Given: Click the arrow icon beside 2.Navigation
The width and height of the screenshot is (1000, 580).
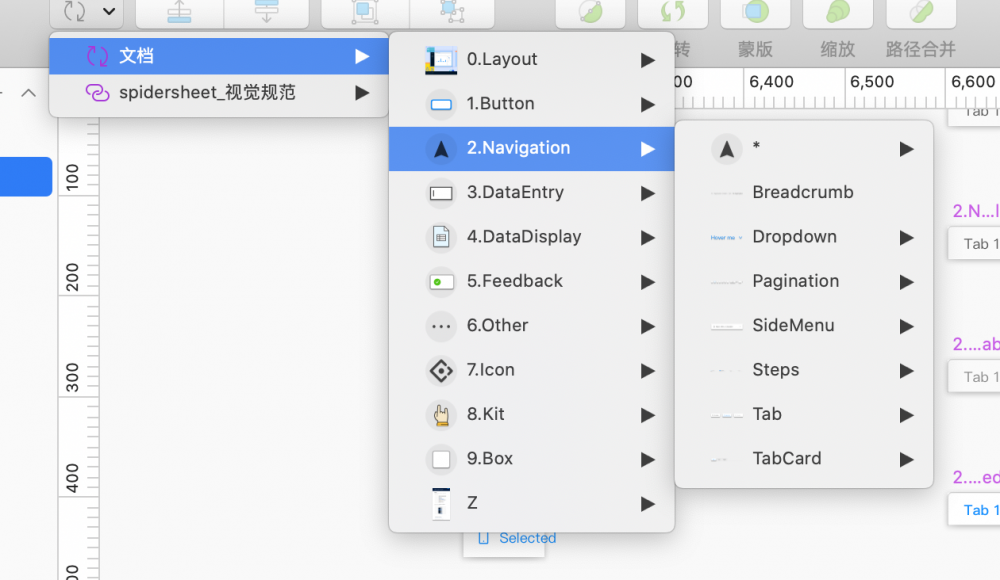Looking at the screenshot, I should point(441,149).
